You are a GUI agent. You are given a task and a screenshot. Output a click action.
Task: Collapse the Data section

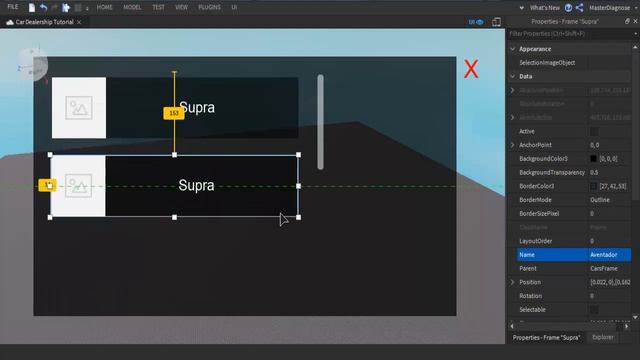tap(513, 76)
